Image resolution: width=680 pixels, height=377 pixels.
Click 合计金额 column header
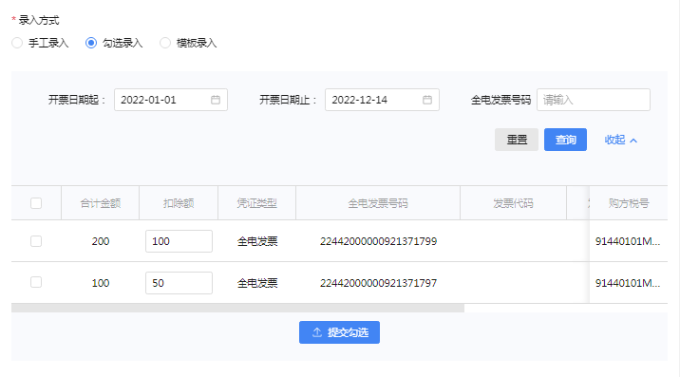pyautogui.click(x=100, y=203)
